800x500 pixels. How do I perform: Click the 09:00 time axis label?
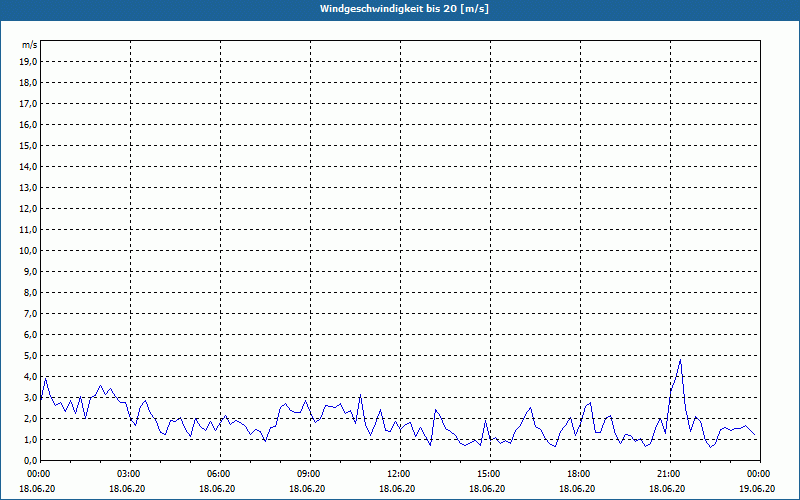click(308, 474)
